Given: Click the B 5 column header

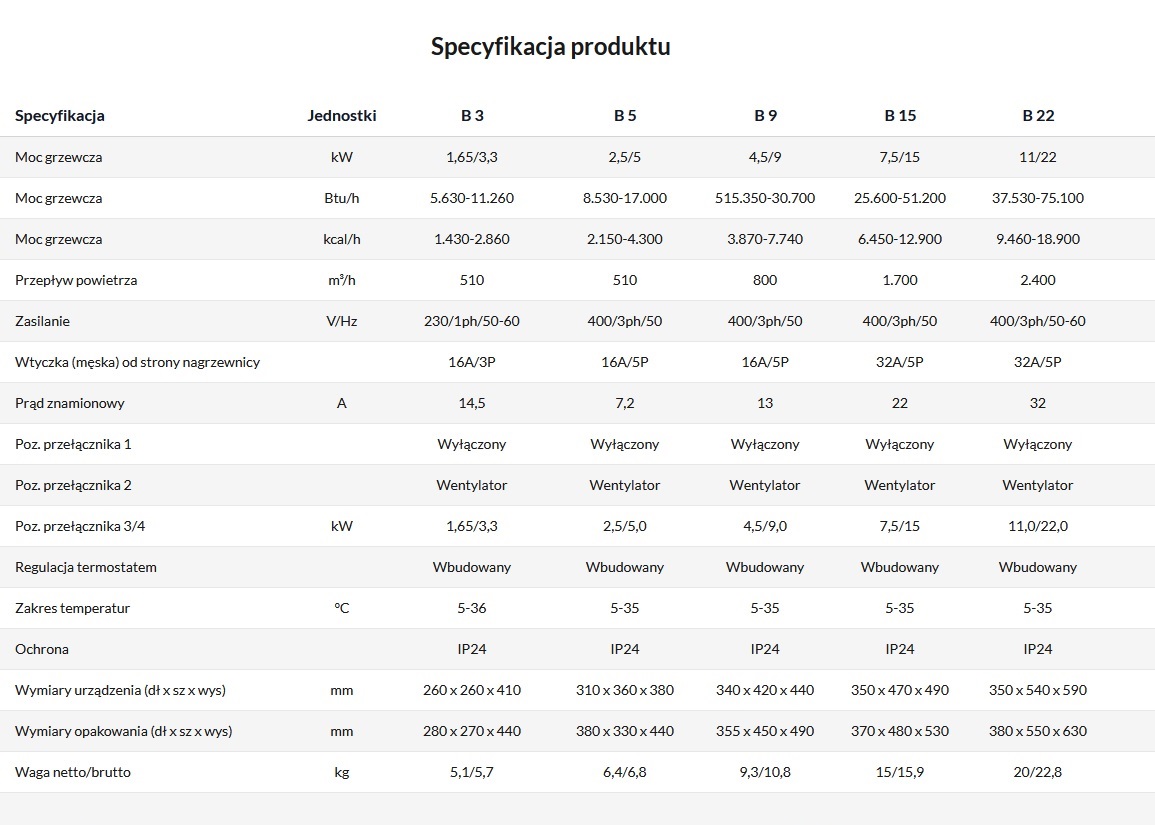Looking at the screenshot, I should [x=625, y=116].
